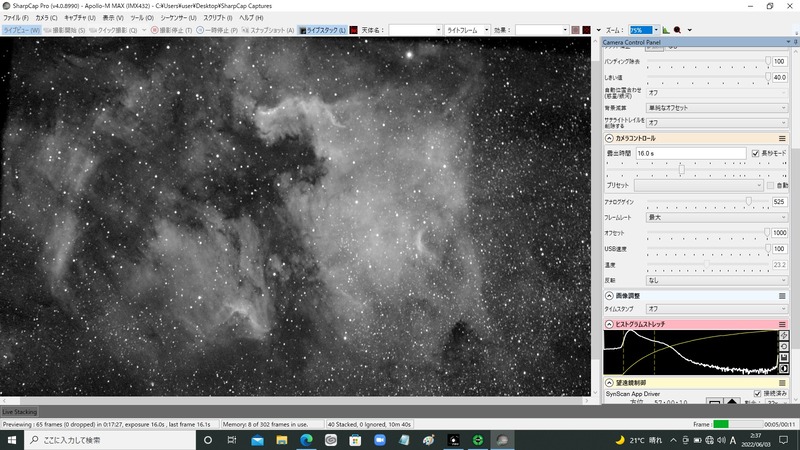Open the ツール (O) menu
The height and width of the screenshot is (450, 800).
coord(142,18)
